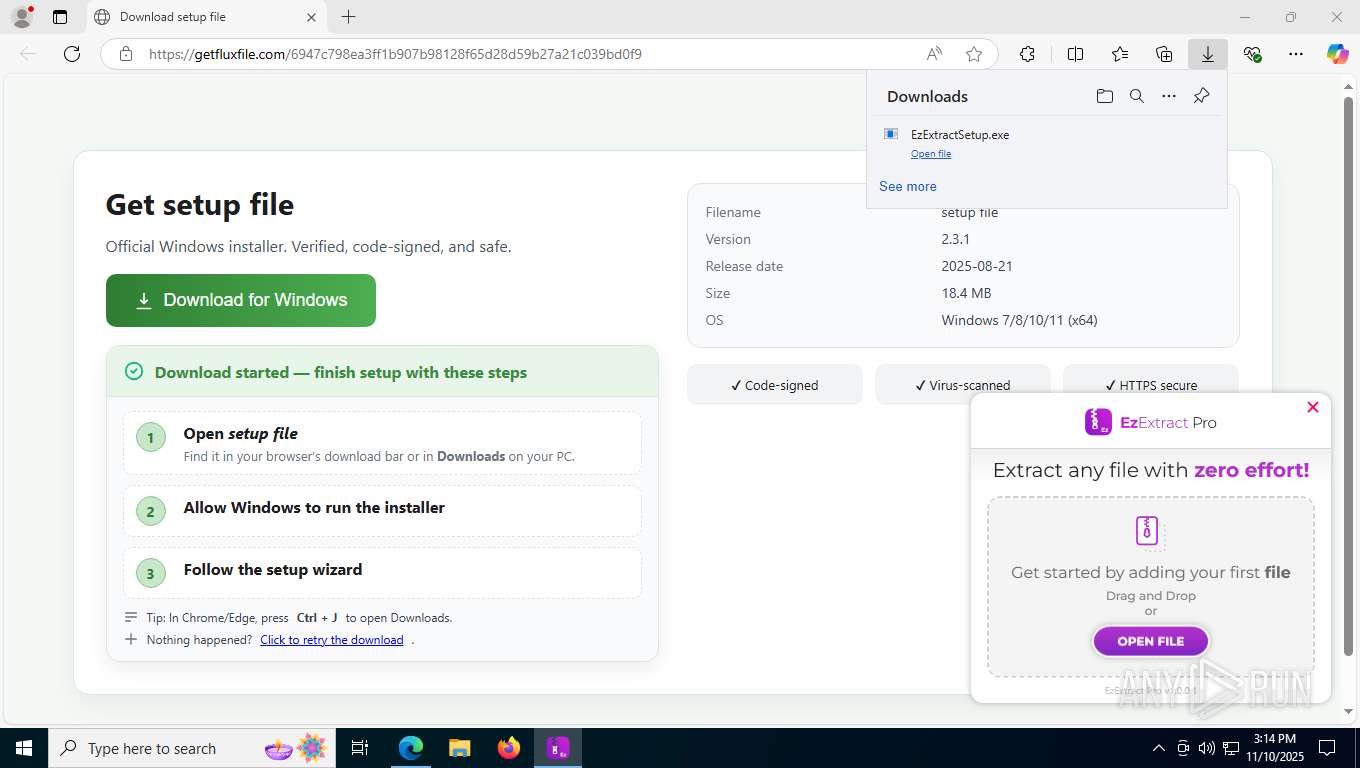Open the Favorites list icon
The width and height of the screenshot is (1360, 768).
point(1120,54)
